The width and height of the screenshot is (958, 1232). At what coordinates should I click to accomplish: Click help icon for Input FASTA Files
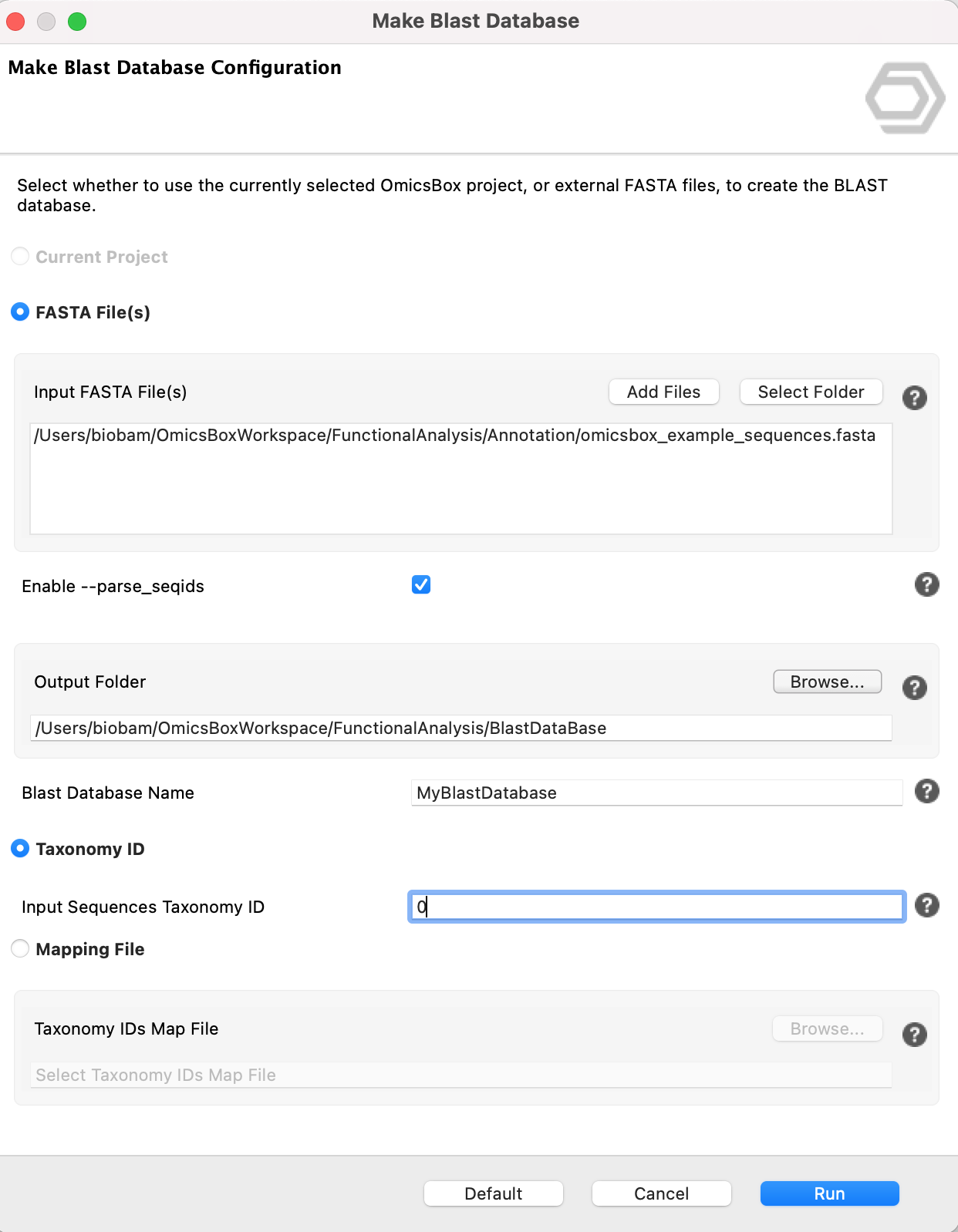click(914, 398)
